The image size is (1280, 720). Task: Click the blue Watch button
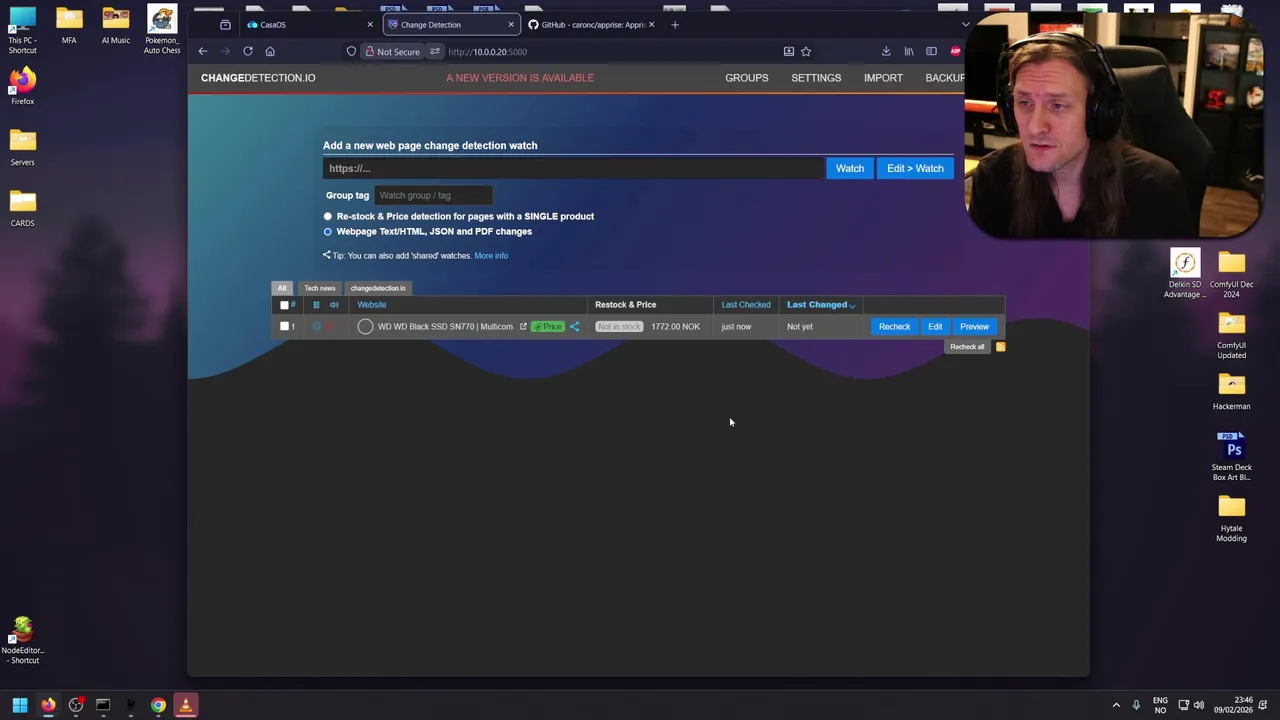click(850, 168)
